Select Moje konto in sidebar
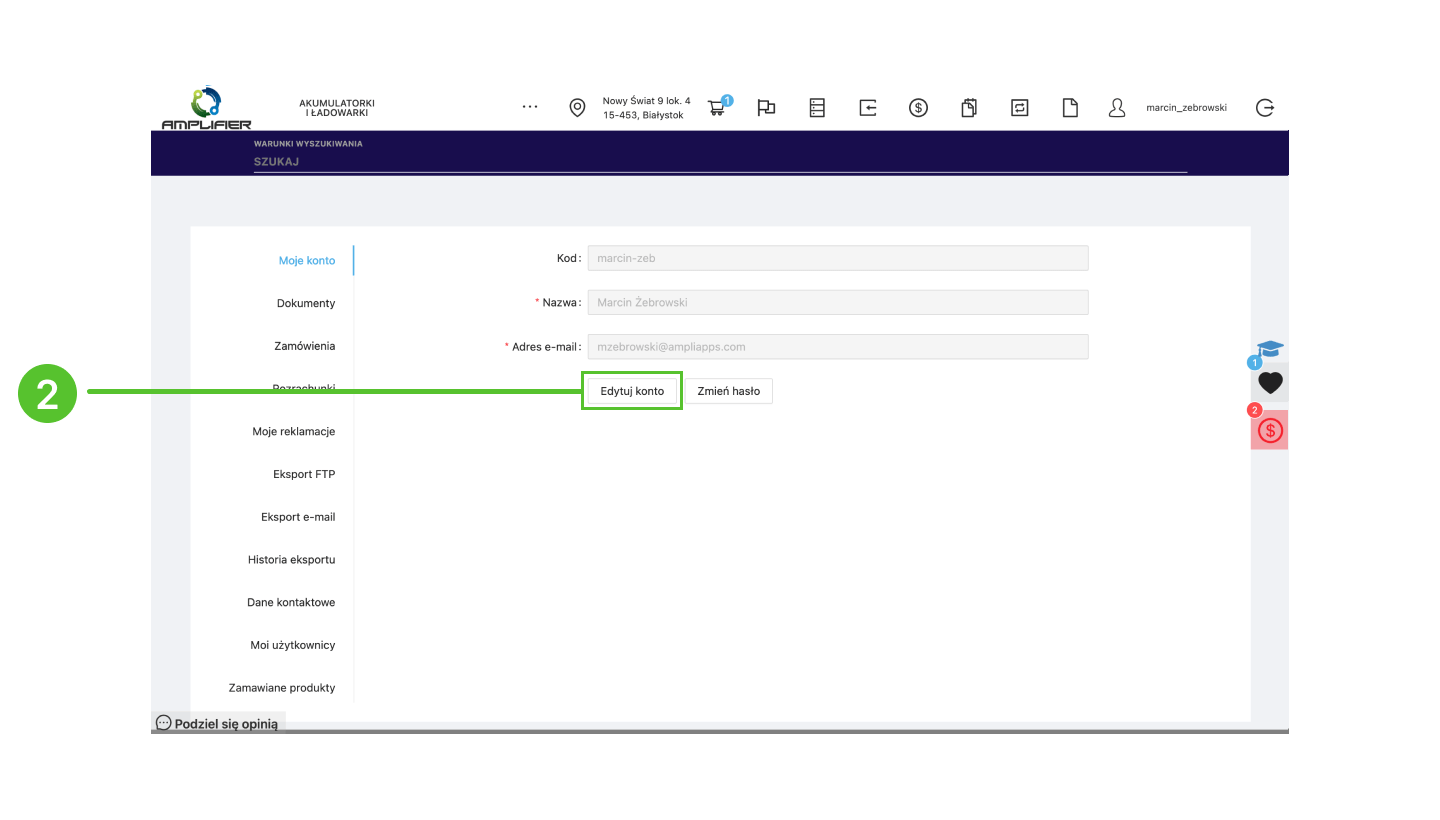1440x820 pixels. coord(307,260)
